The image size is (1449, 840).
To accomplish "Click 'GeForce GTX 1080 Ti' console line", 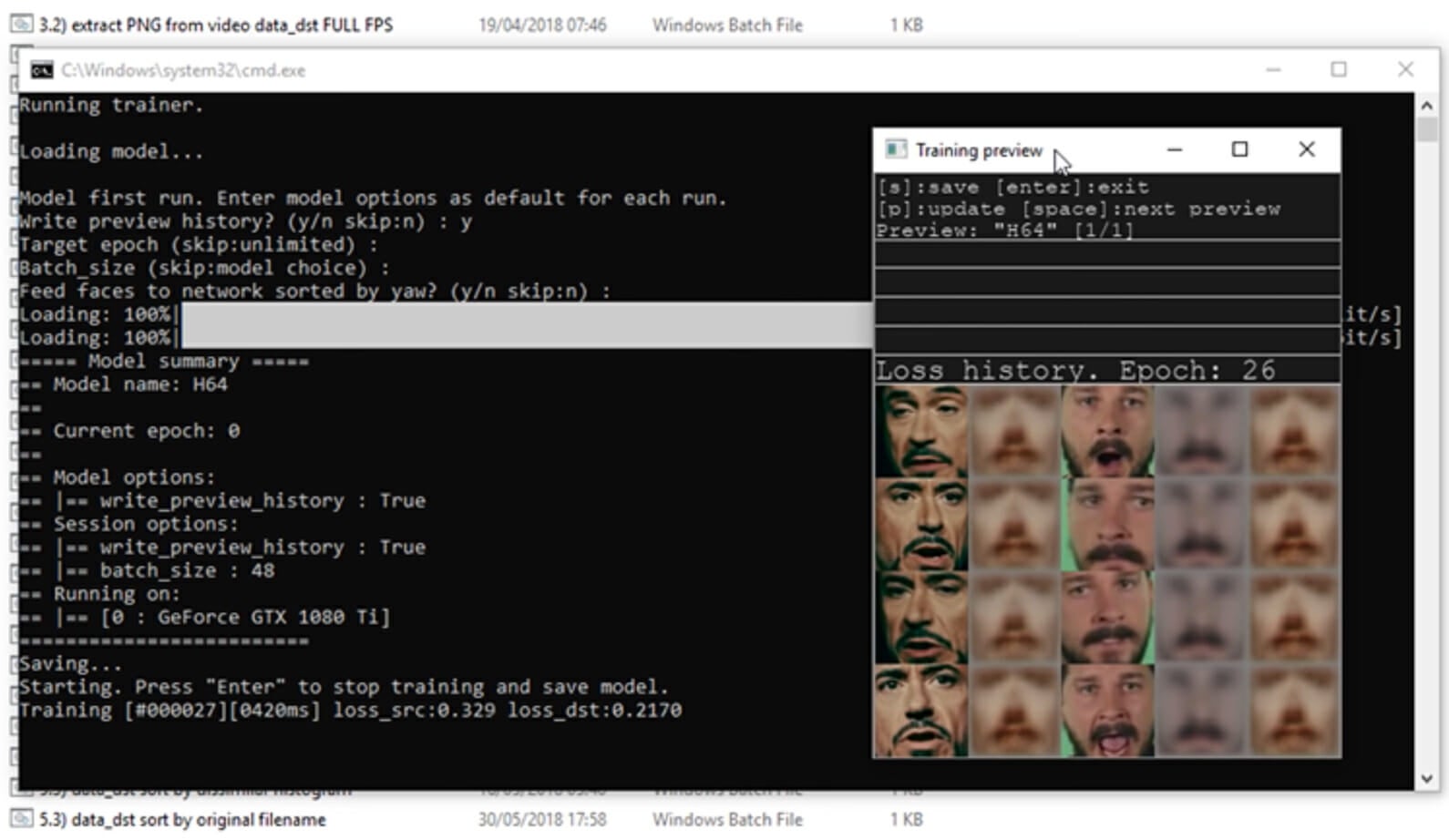I will [205, 617].
